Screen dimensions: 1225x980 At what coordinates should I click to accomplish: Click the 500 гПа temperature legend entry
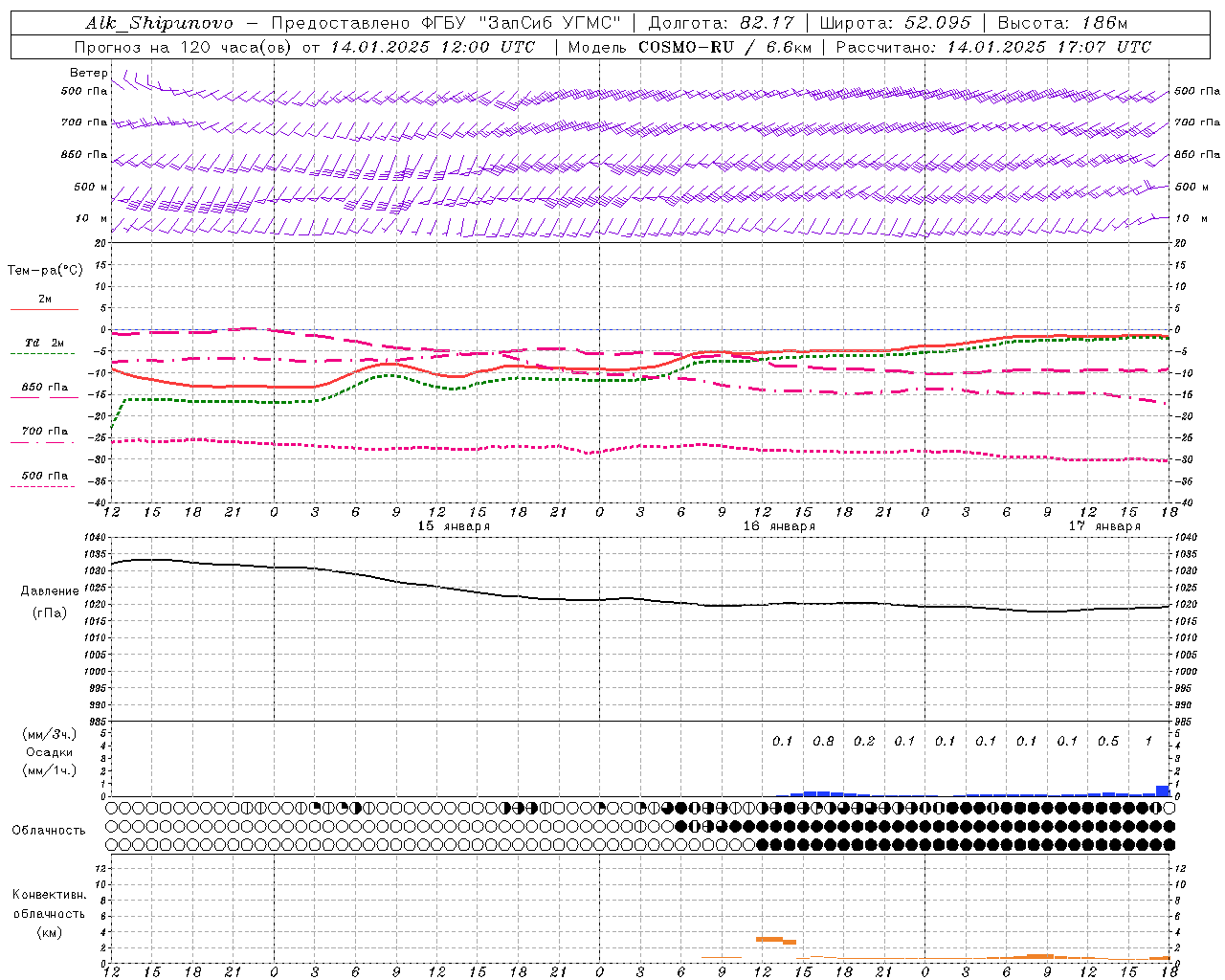pos(45,476)
